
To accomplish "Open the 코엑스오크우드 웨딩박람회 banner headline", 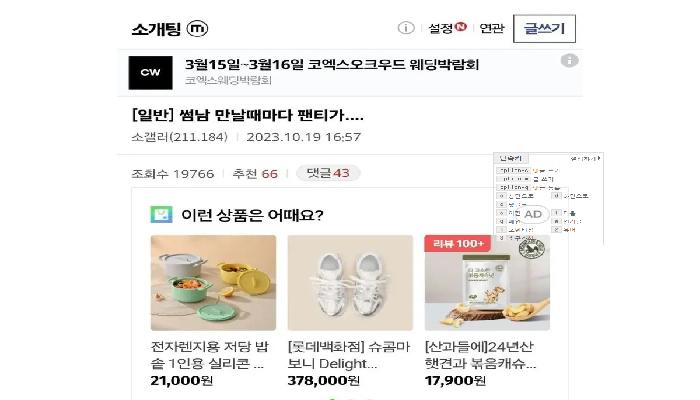I will pos(332,65).
